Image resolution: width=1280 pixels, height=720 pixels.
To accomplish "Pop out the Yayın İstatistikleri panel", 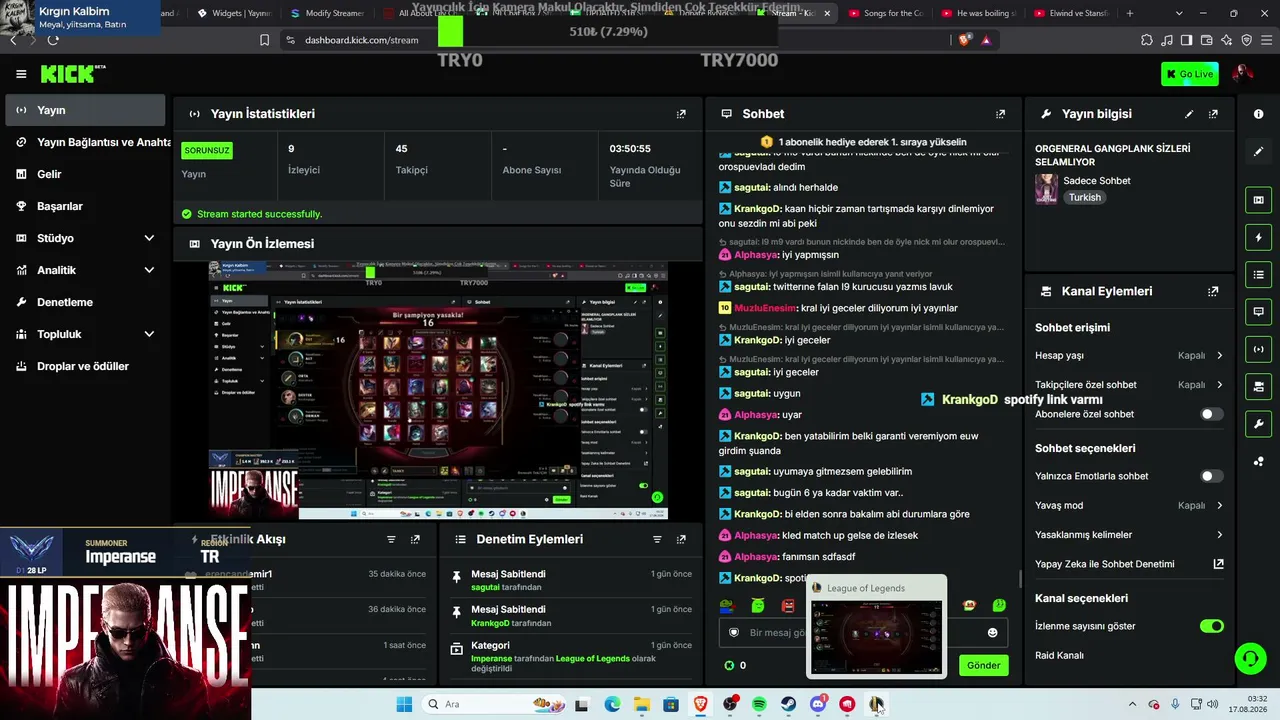I will 681,114.
